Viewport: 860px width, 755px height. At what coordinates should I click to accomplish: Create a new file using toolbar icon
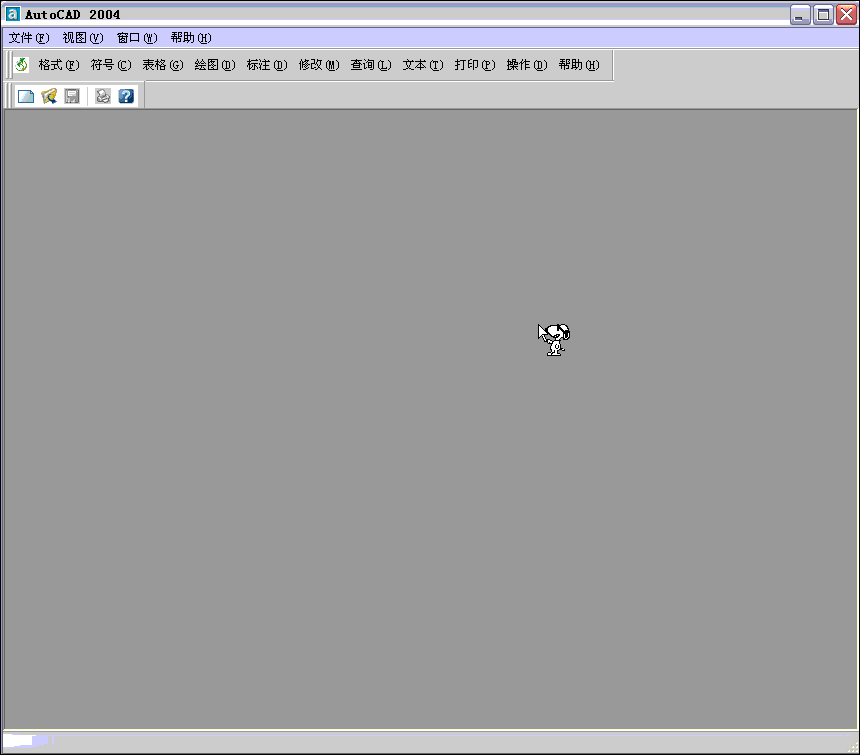[25, 95]
